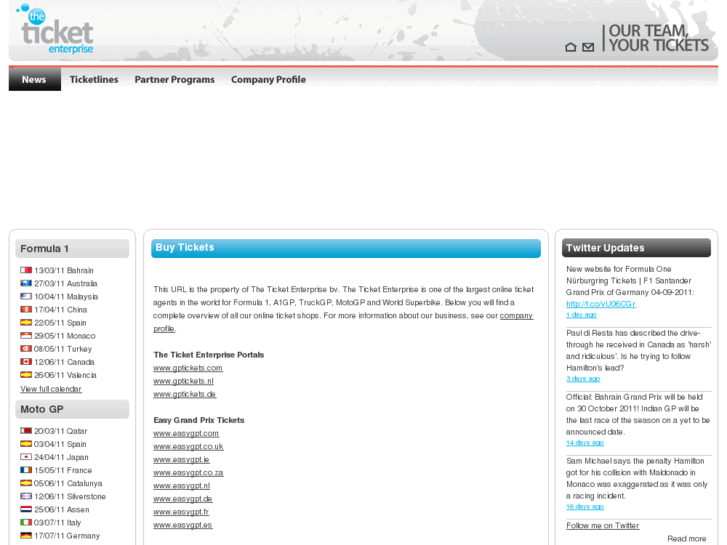
Task: Visit www.easygpt.es
Action: (183, 525)
